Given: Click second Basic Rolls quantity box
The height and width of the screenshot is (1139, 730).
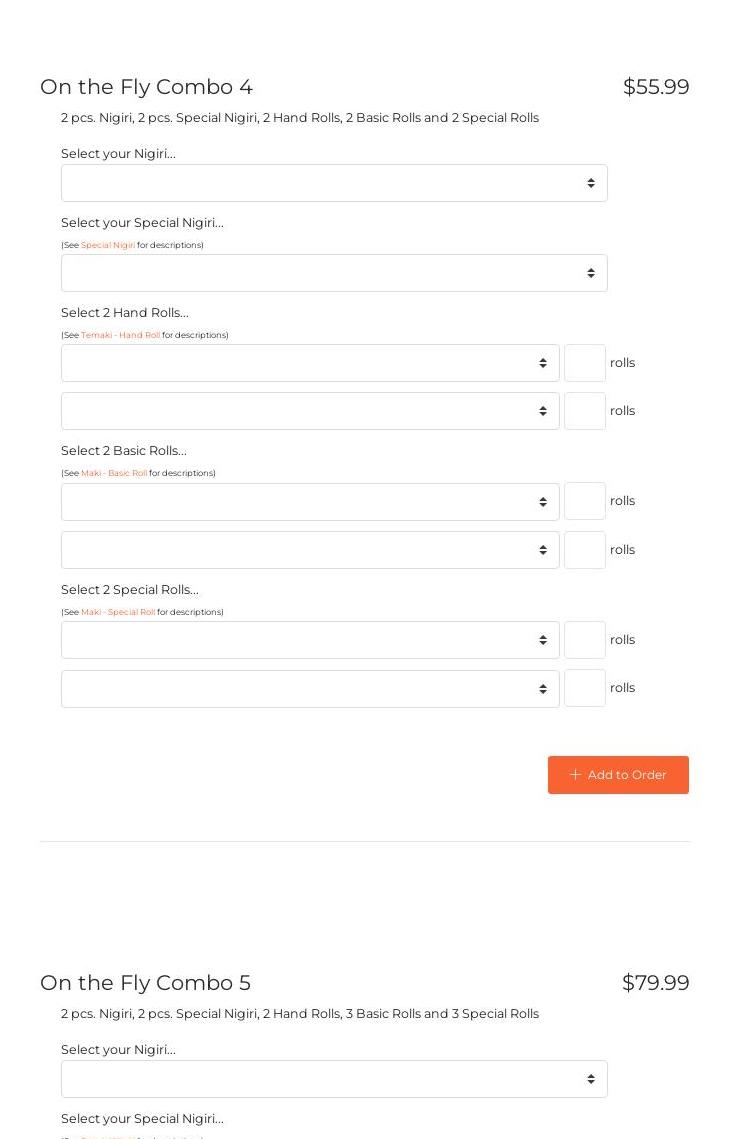Looking at the screenshot, I should point(585,550).
